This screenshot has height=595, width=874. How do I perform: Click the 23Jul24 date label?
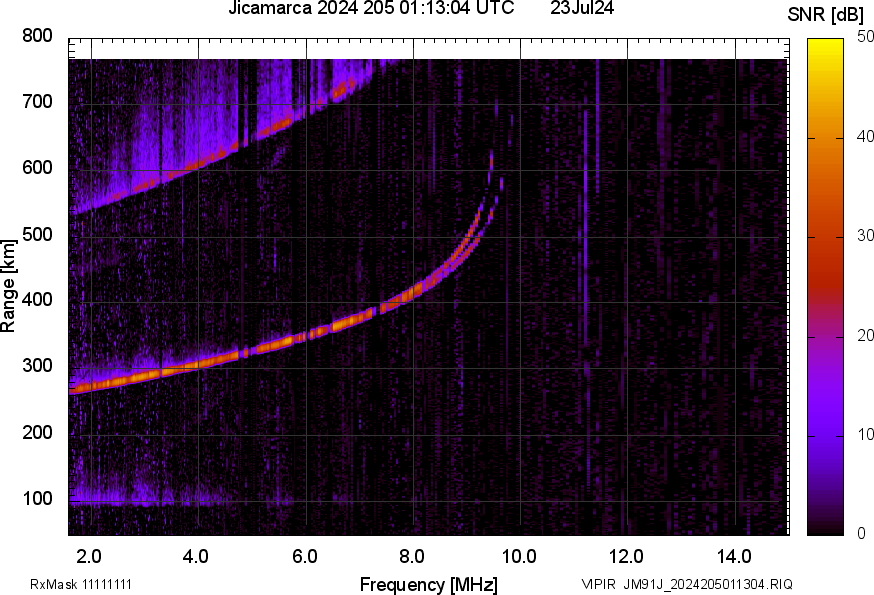click(x=582, y=9)
